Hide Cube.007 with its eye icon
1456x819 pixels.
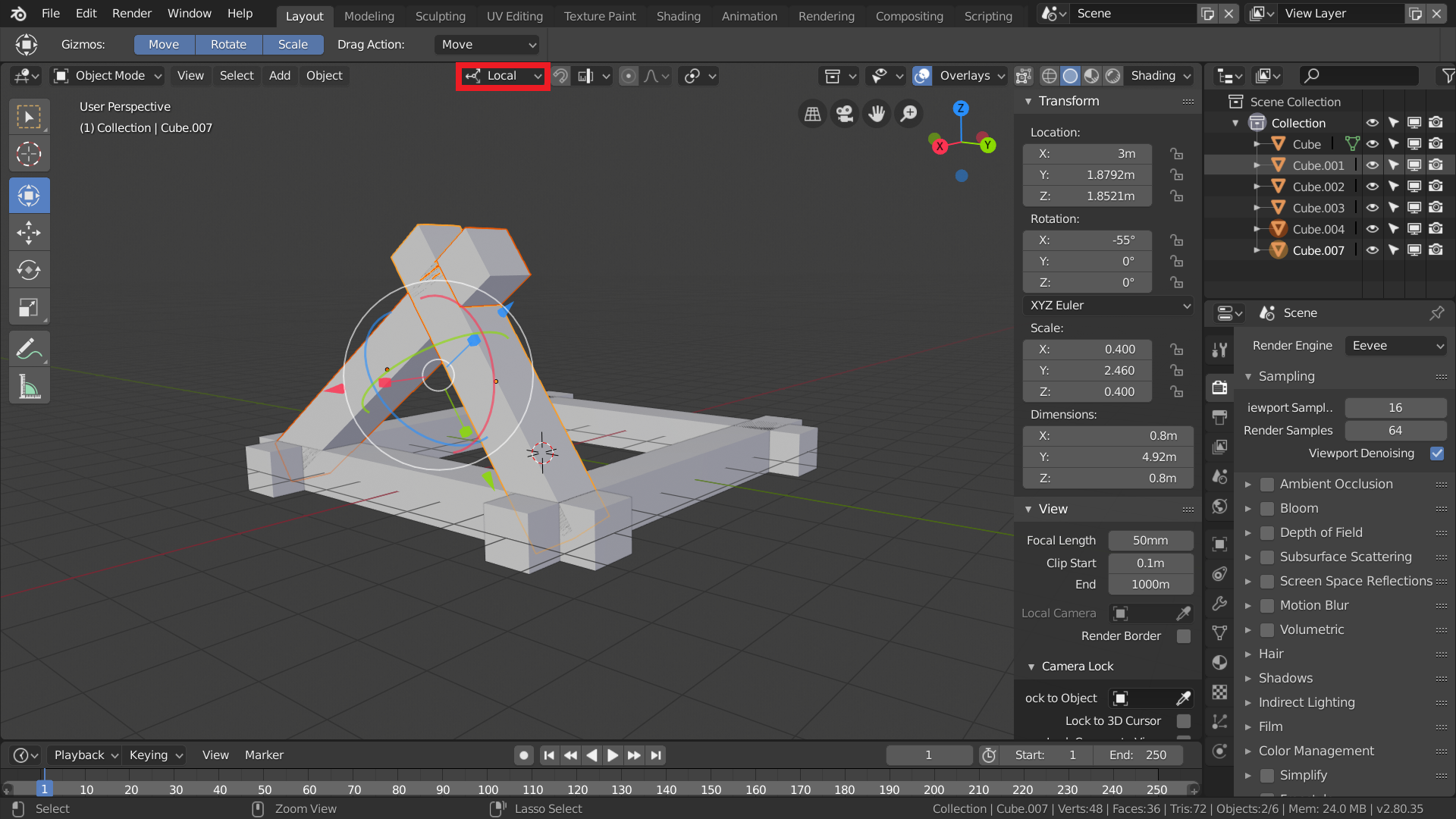coord(1373,250)
